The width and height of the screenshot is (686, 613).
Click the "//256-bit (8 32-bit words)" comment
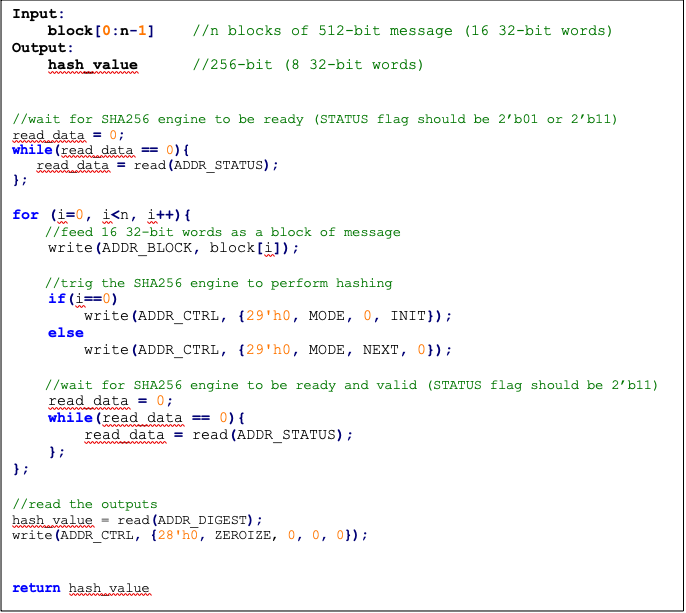coord(308,65)
